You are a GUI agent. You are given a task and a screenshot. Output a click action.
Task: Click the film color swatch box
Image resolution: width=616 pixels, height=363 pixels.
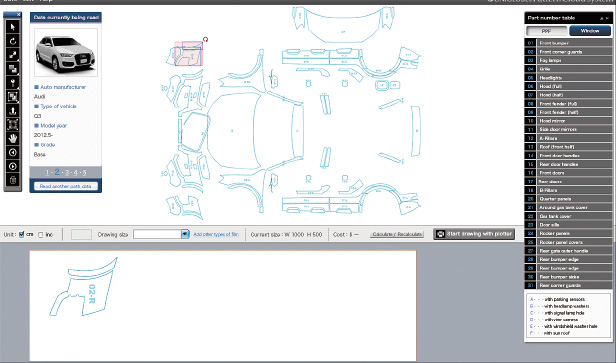tap(81, 235)
